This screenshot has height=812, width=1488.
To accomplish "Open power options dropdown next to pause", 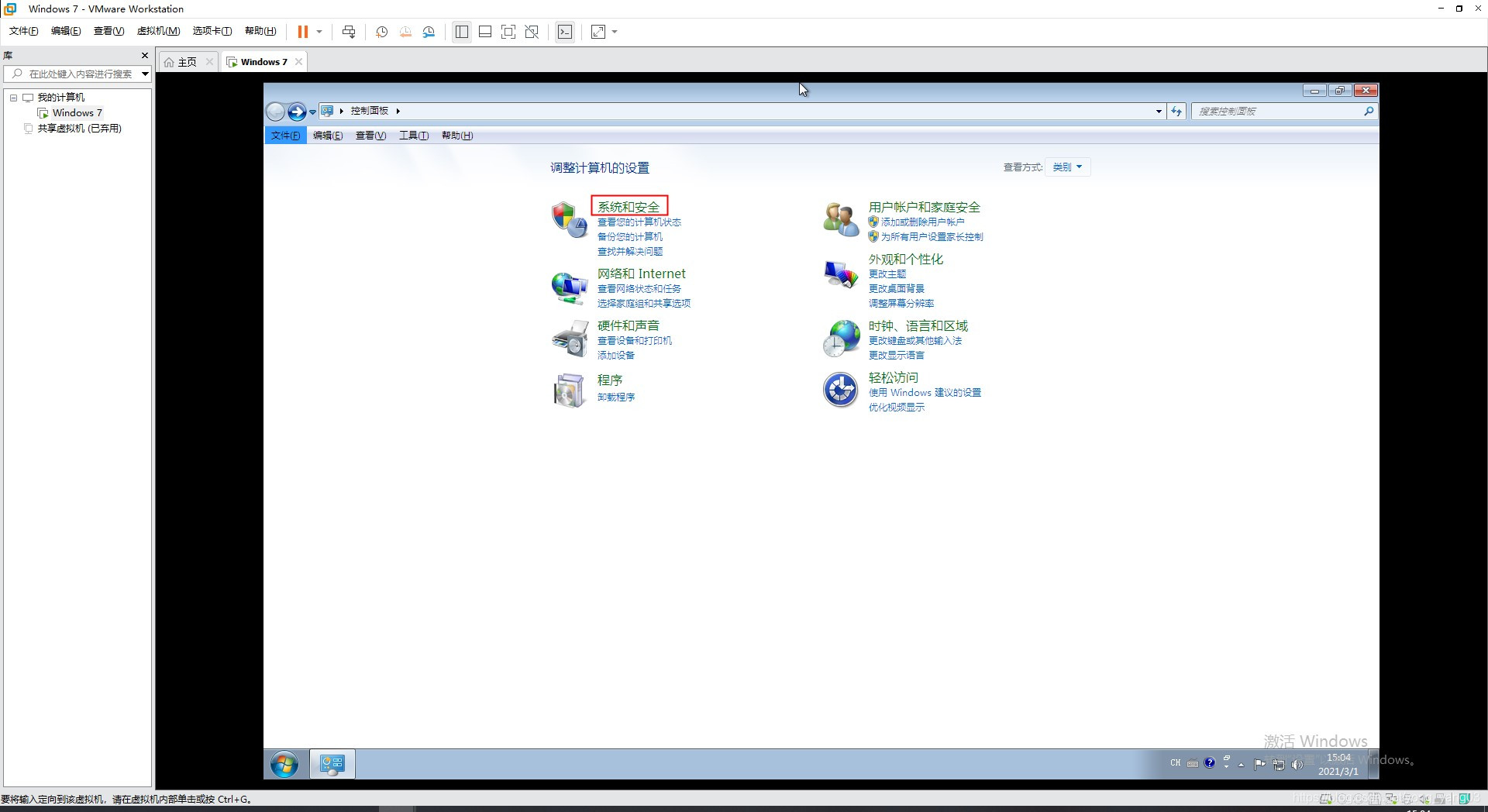I will pyautogui.click(x=319, y=32).
